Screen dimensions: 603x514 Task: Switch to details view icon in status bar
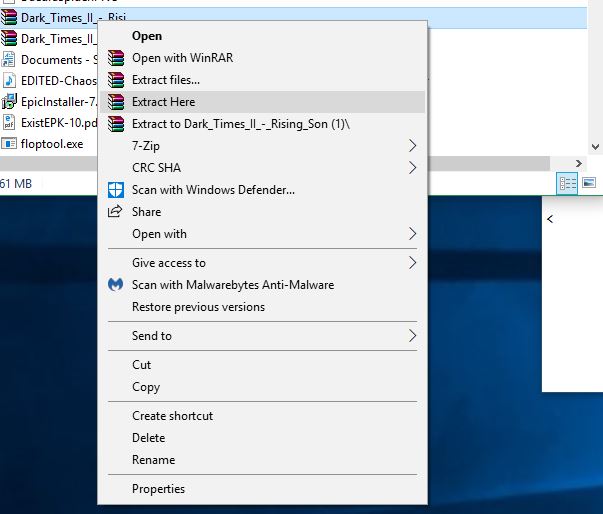click(568, 183)
